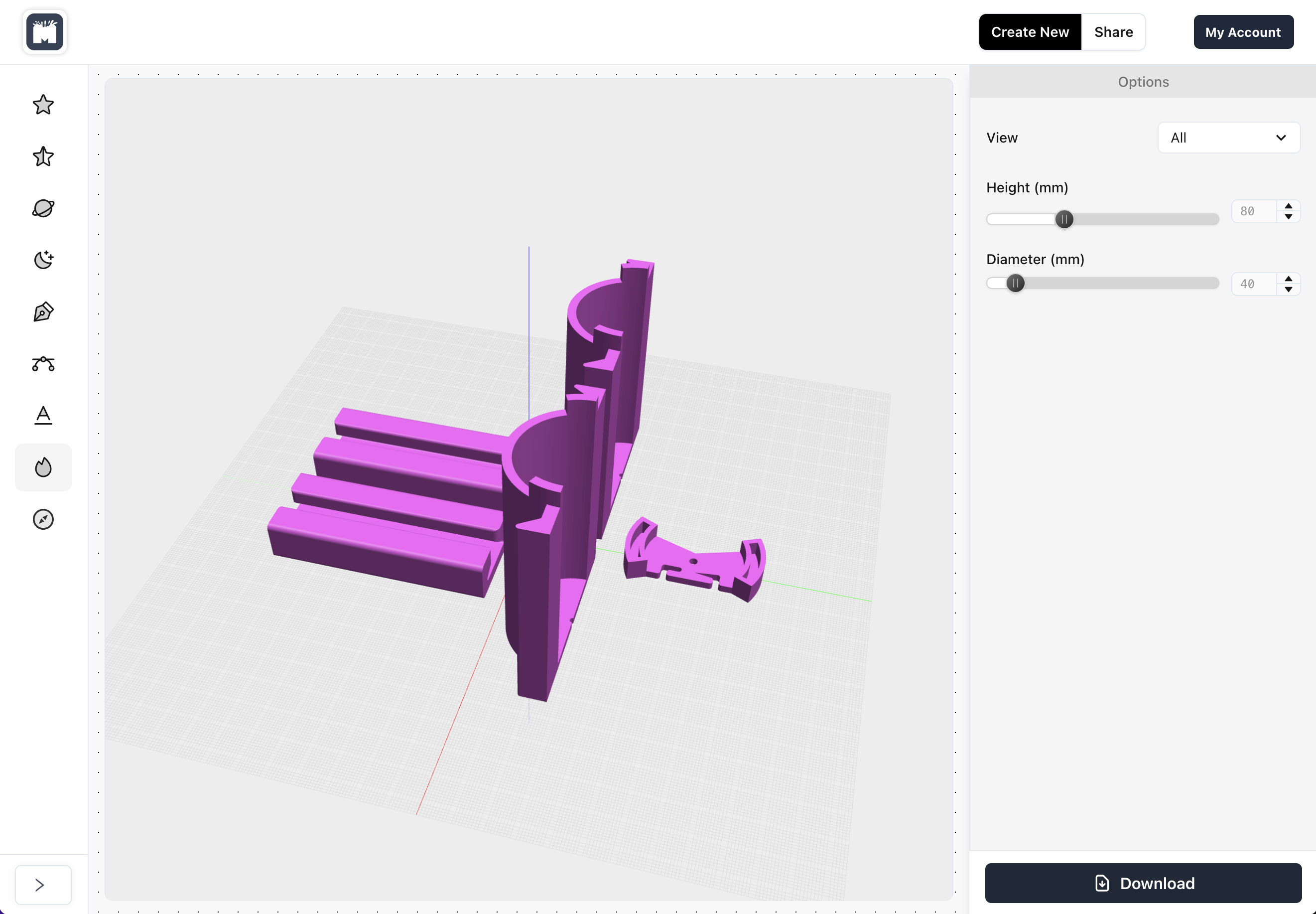This screenshot has height=914, width=1316.
Task: Choose the pen nib tool
Action: pos(43,312)
